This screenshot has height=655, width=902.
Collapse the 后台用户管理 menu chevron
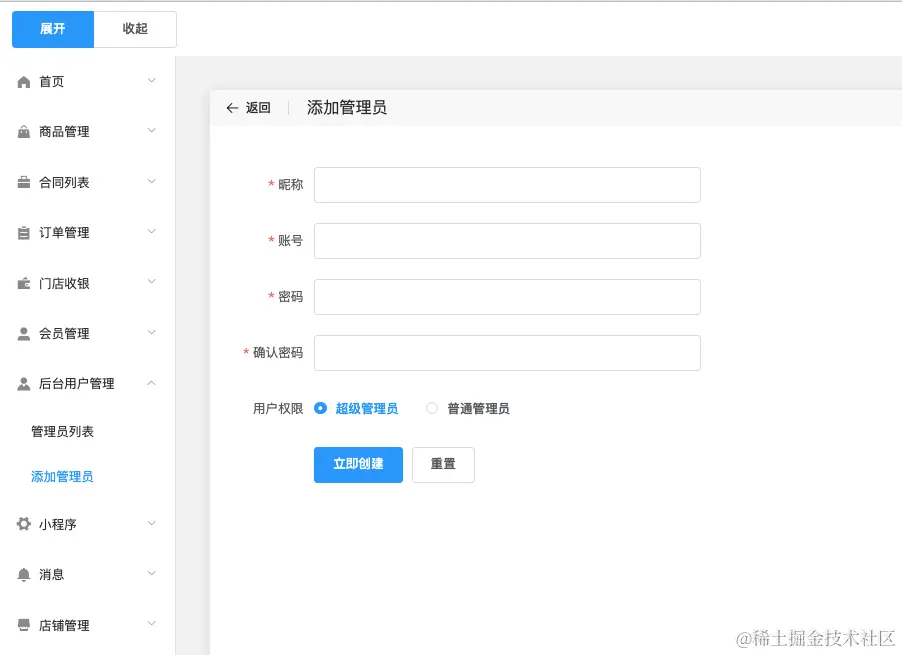151,383
